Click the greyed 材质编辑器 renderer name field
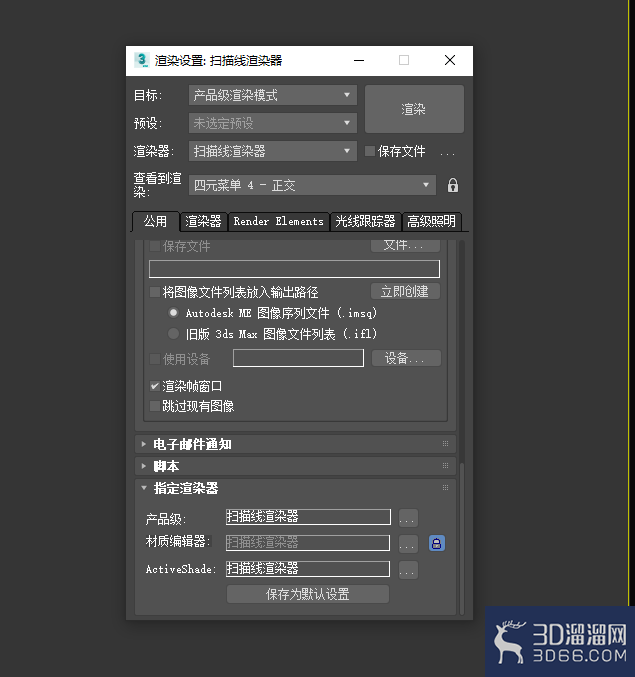Image resolution: width=635 pixels, height=677 pixels. click(308, 543)
